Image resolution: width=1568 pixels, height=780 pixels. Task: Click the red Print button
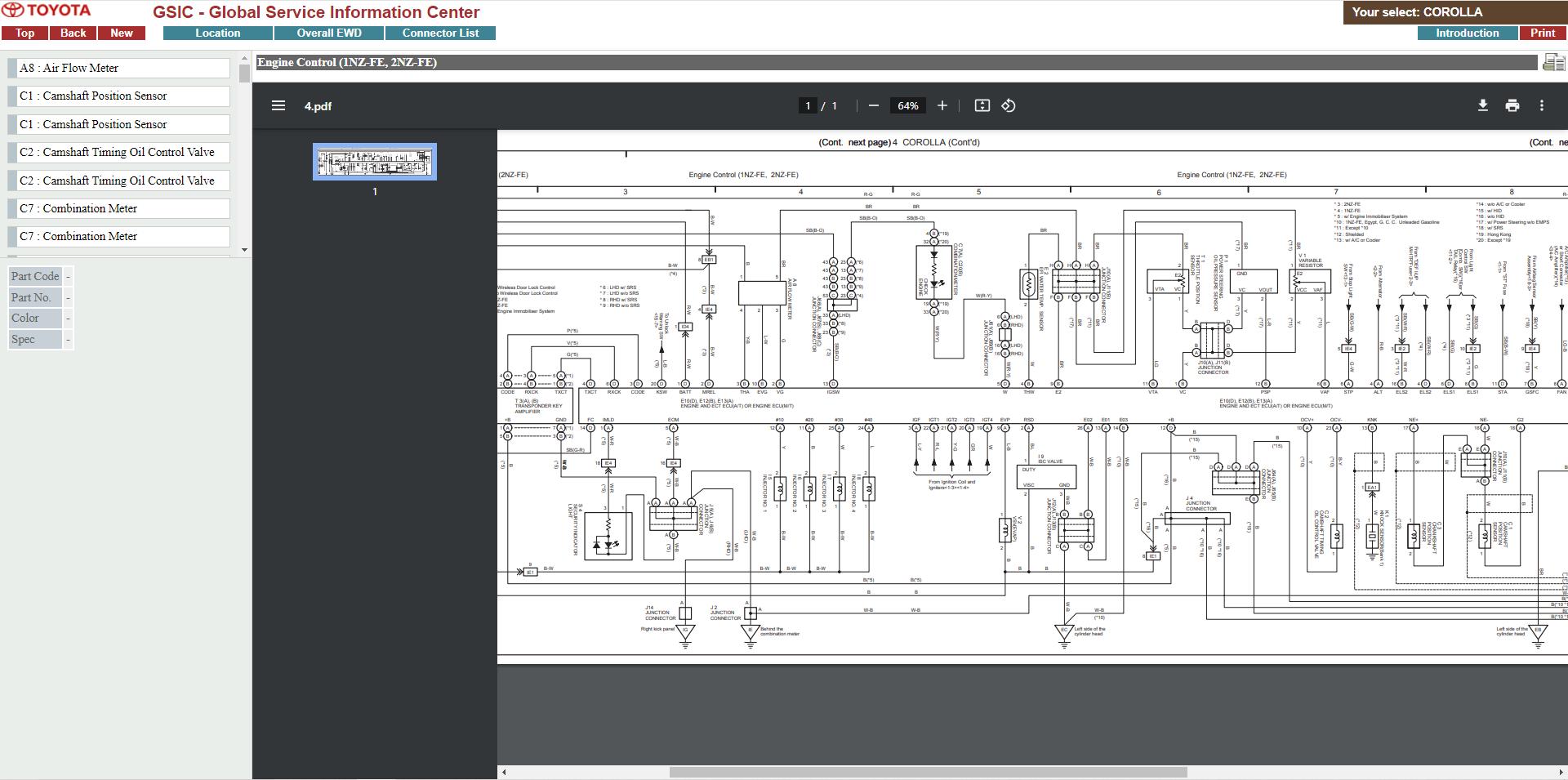click(1543, 33)
